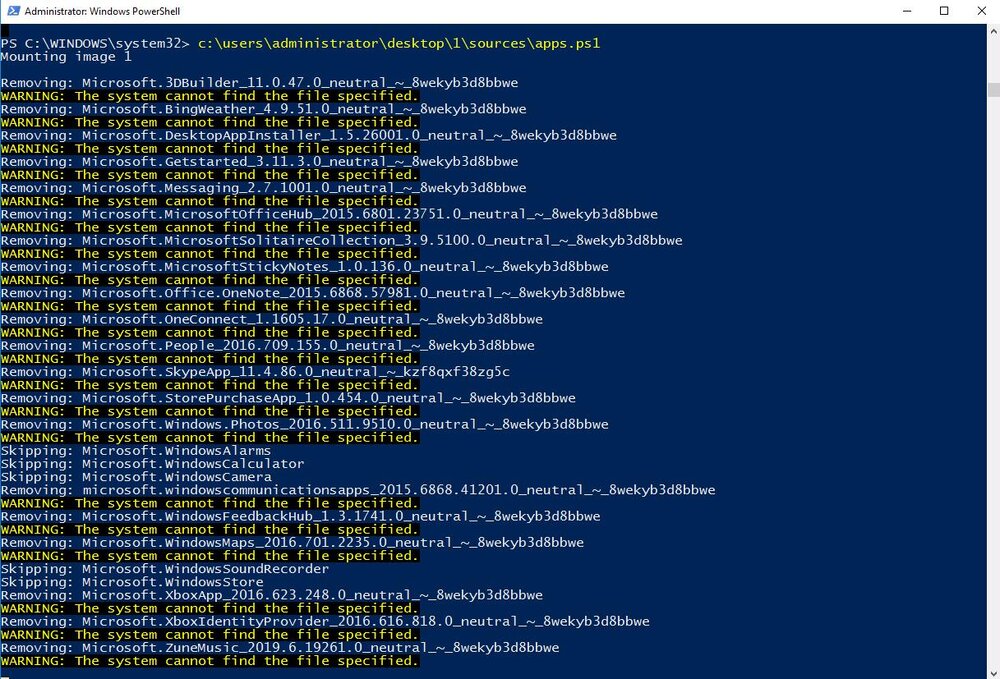Screen dimensions: 1000x679
Task: Minimize the PowerShell window
Action: point(908,11)
